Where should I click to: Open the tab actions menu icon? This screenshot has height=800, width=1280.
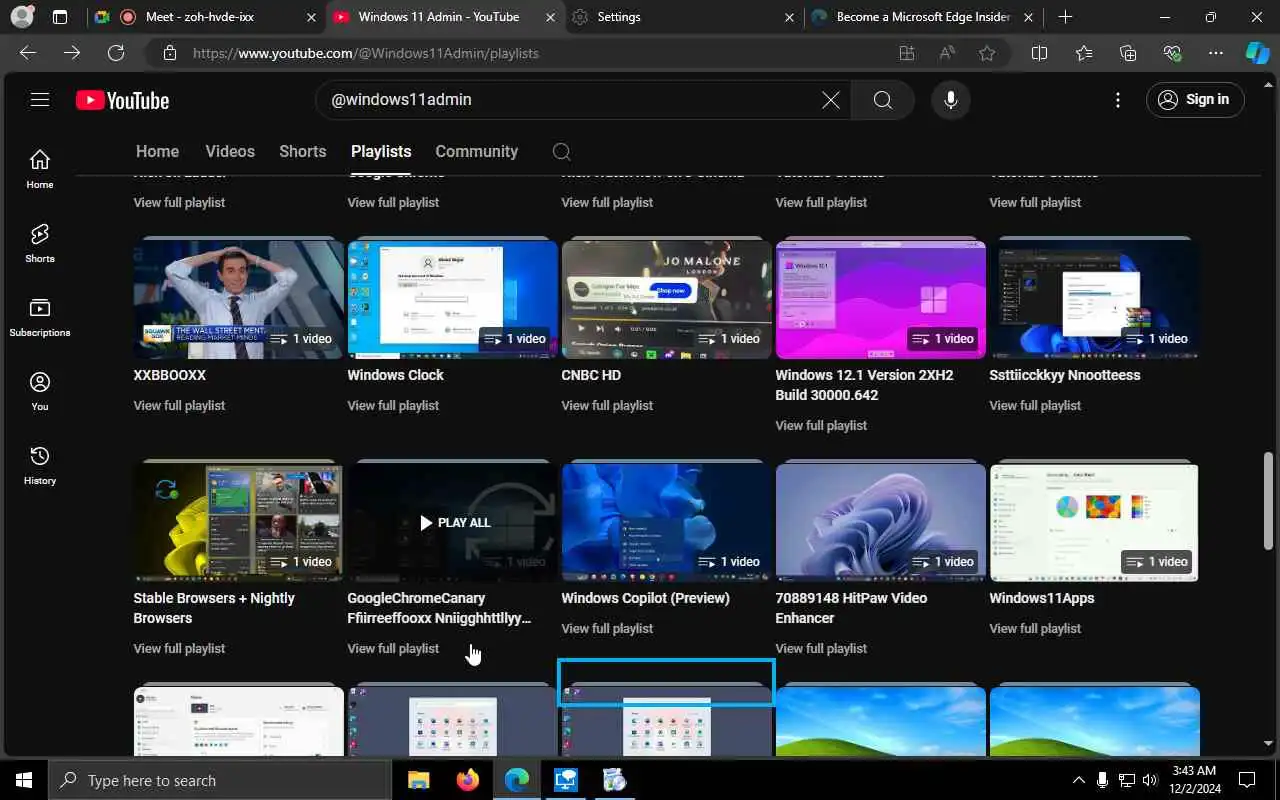(60, 17)
